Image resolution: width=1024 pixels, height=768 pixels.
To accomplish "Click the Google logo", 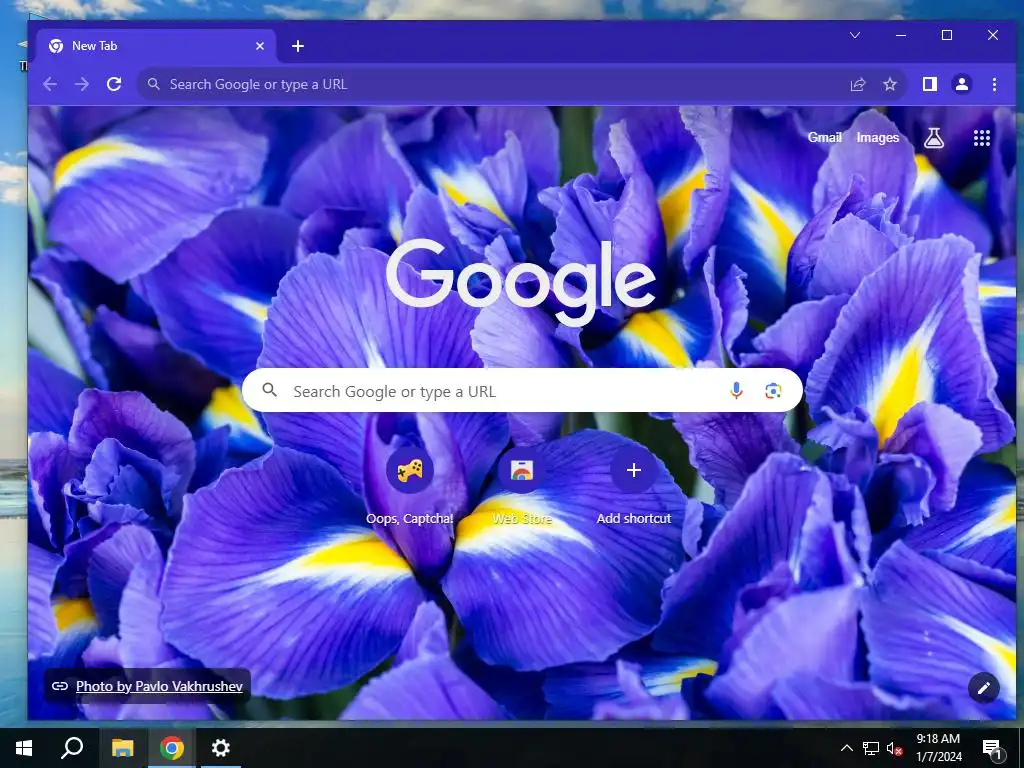I will click(x=520, y=281).
